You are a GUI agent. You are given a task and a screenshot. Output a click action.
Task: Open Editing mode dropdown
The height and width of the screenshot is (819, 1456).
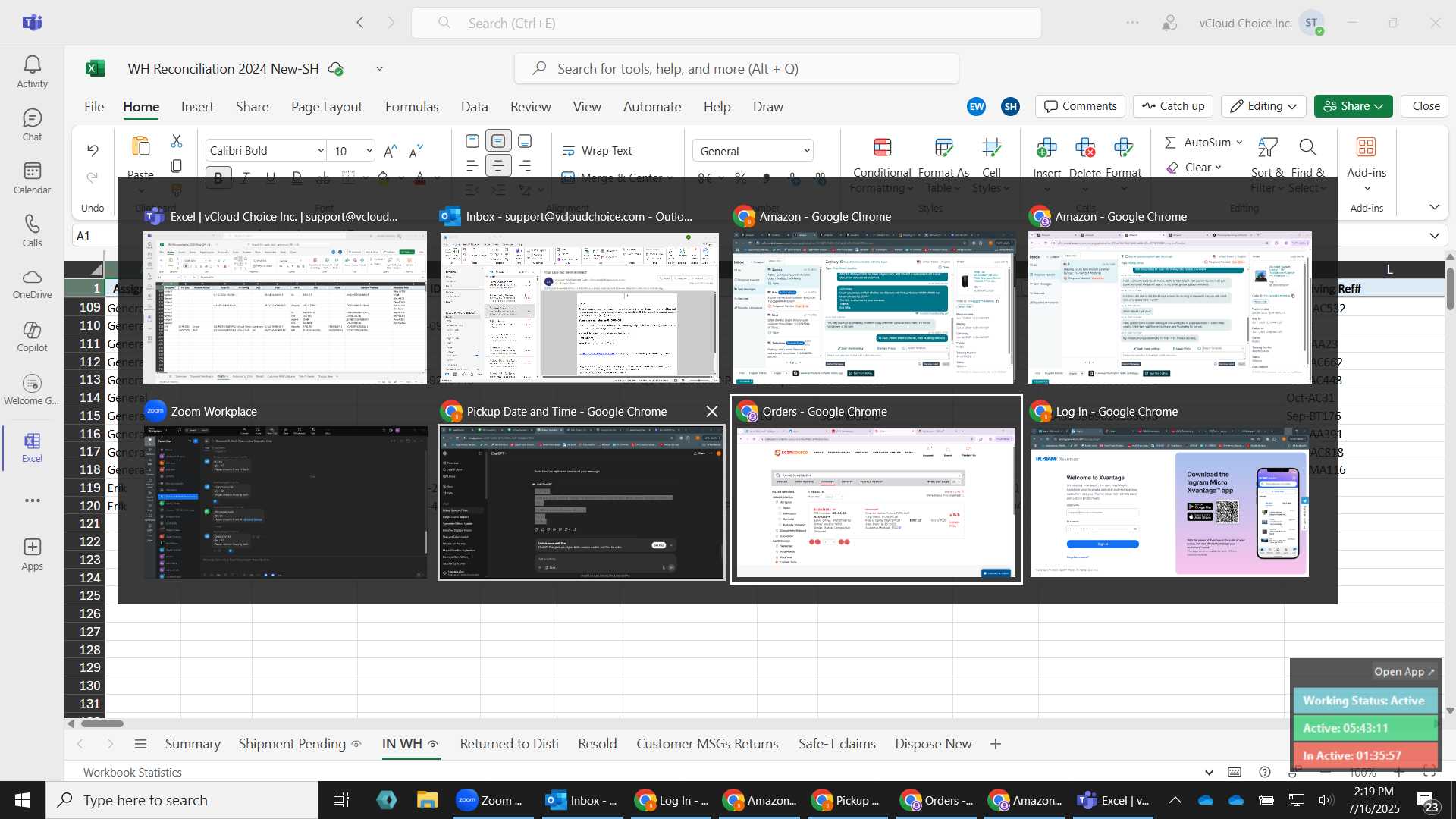(x=1264, y=106)
